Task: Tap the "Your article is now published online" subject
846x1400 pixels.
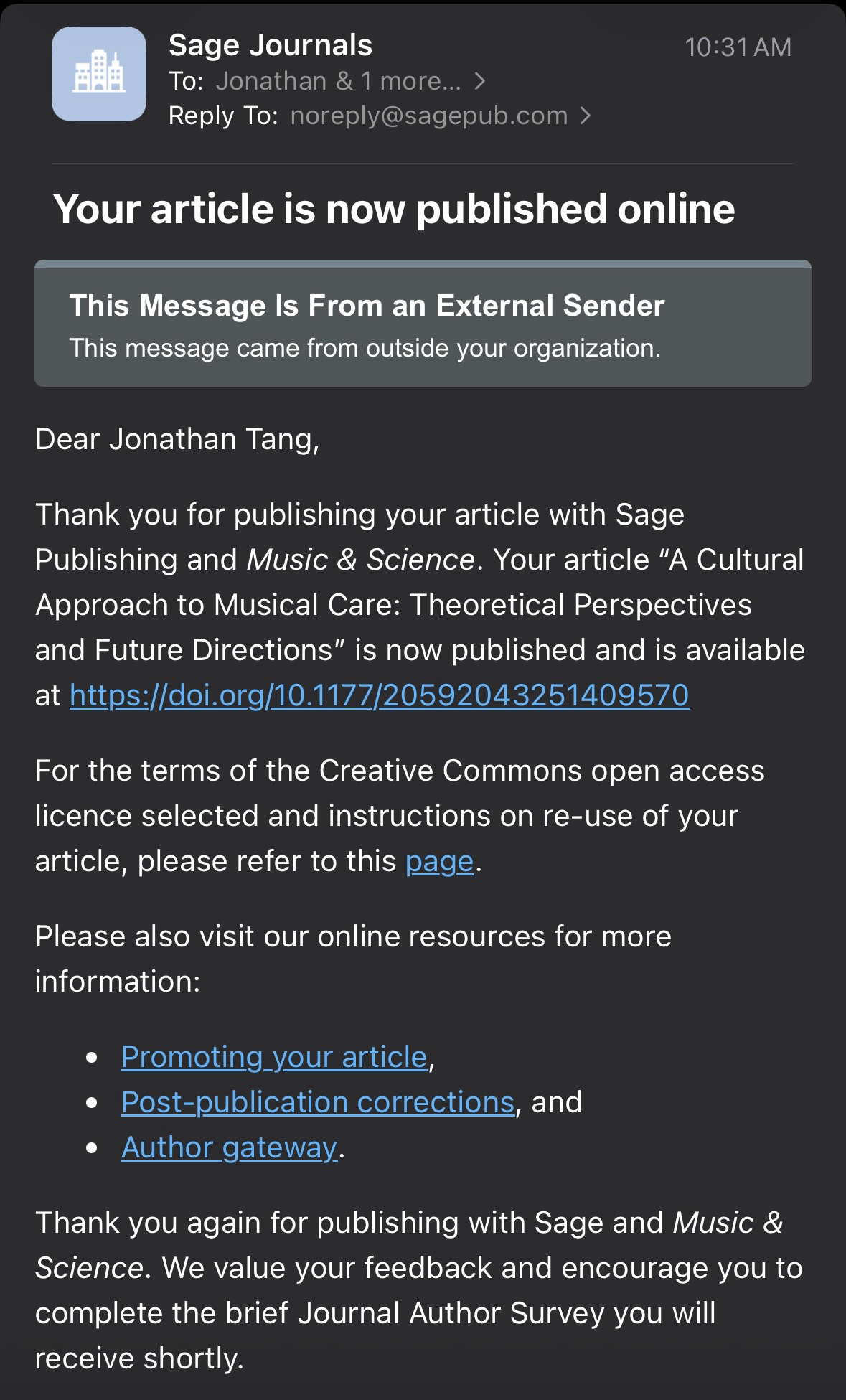Action: (394, 209)
